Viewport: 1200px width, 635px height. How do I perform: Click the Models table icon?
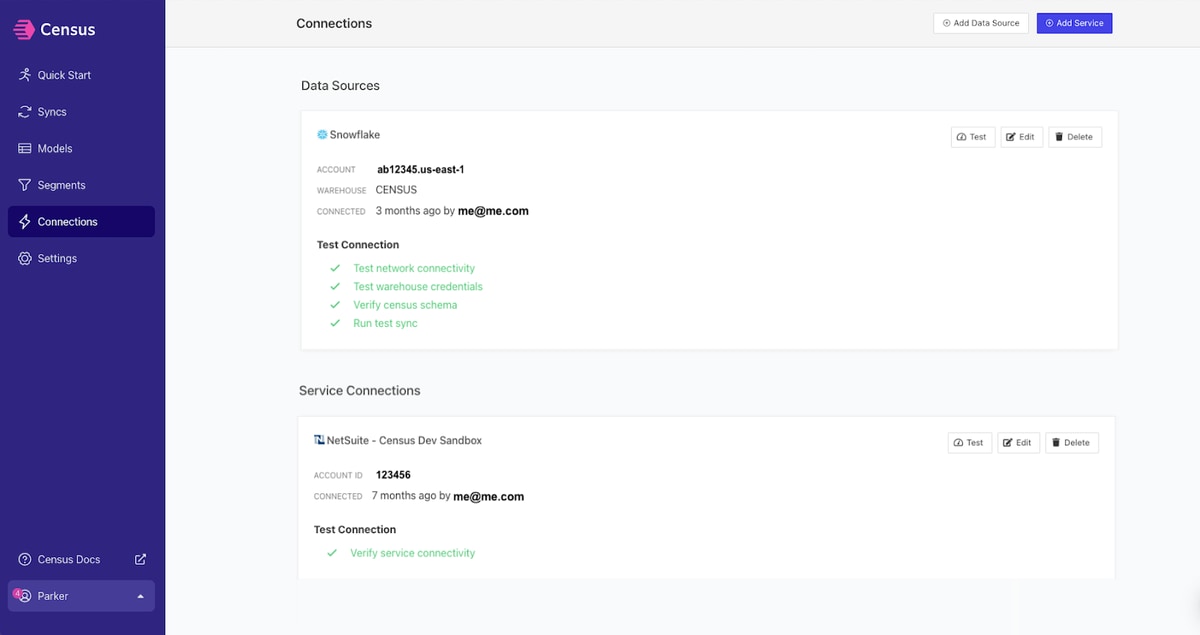click(x=25, y=148)
